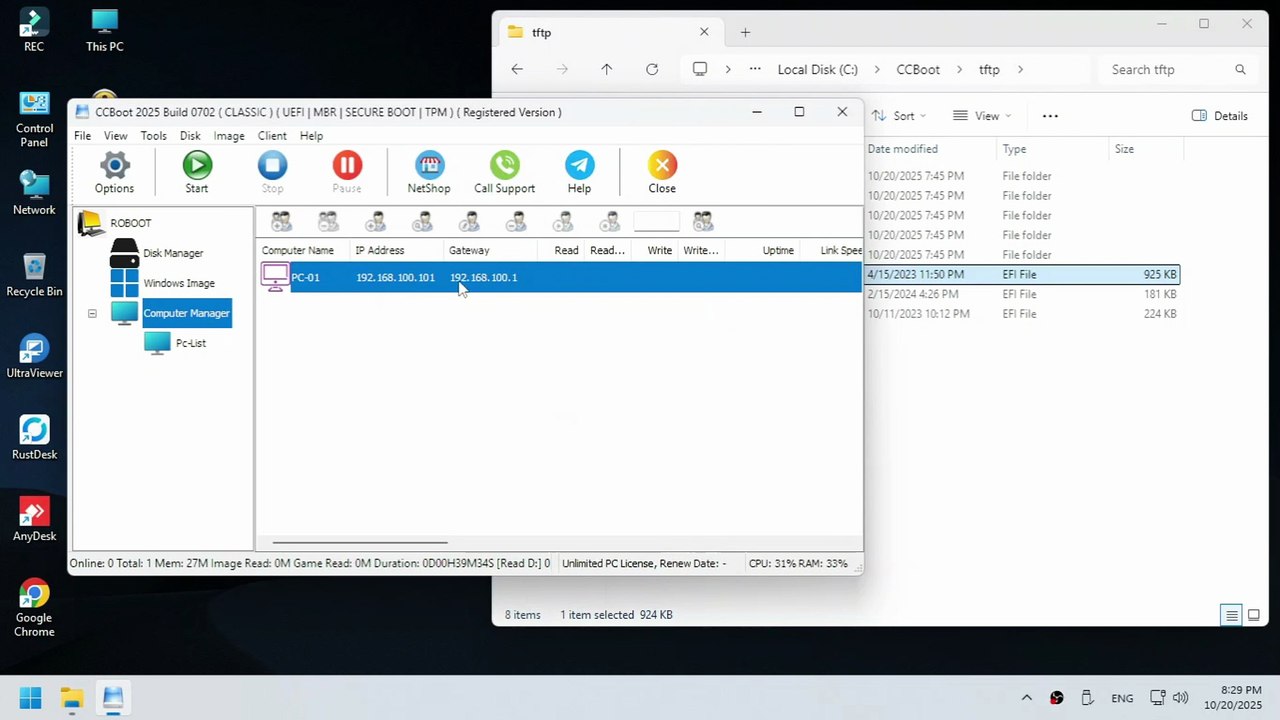The image size is (1280, 720).
Task: Open the Disk menu
Action: [x=190, y=136]
